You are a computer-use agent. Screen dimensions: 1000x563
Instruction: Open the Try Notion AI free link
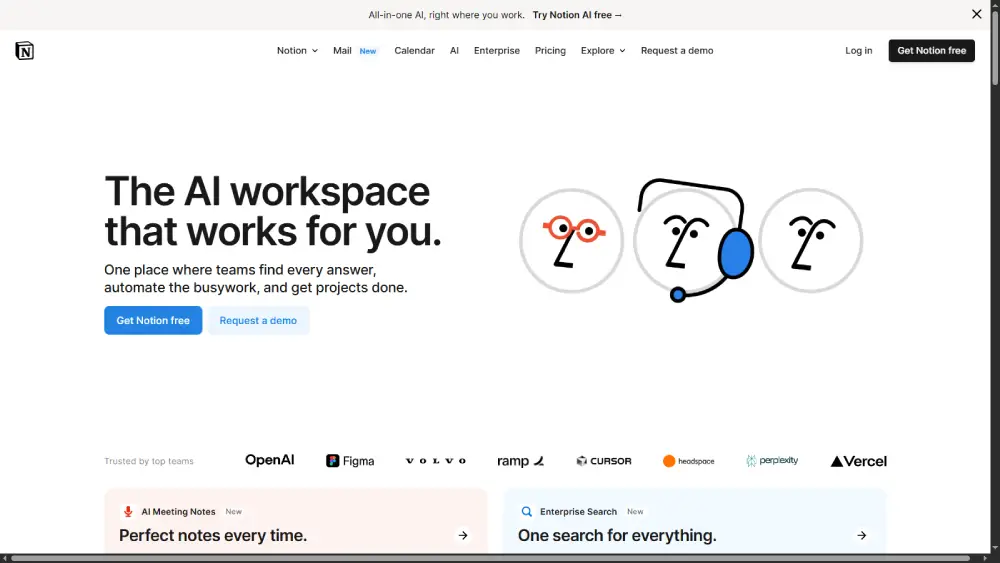click(x=577, y=15)
